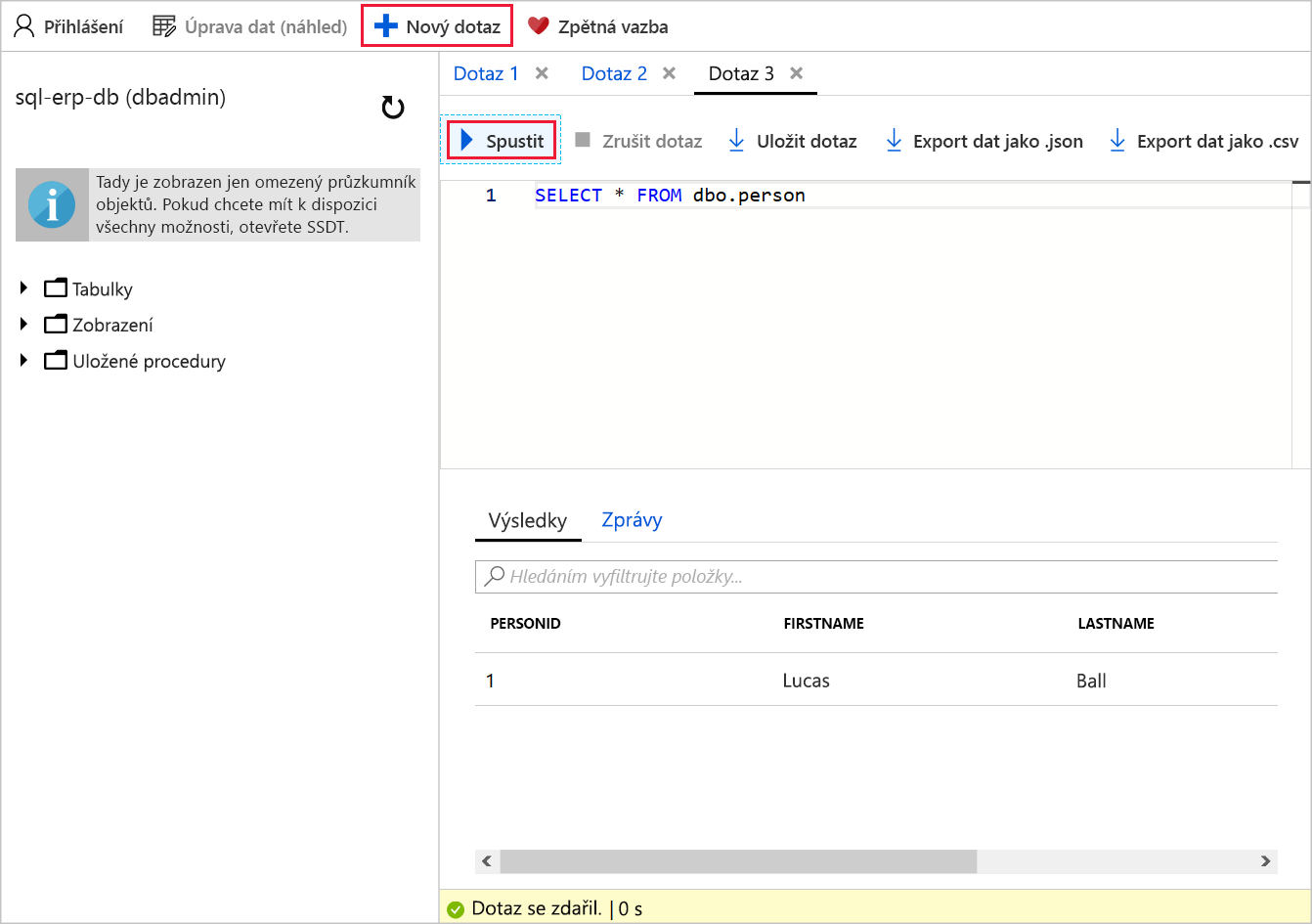Click Zrušit dotaz stop button
Image resolution: width=1312 pixels, height=924 pixels.
pos(638,141)
